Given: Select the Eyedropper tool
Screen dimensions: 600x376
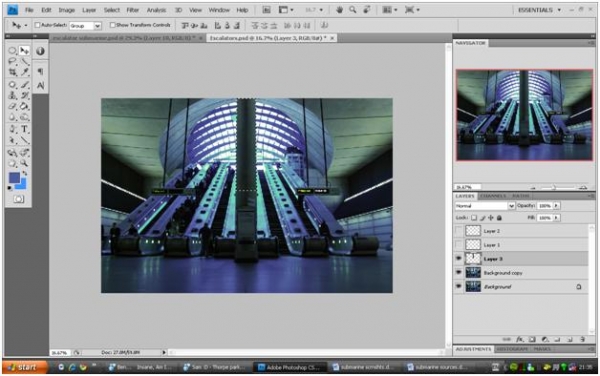Looking at the screenshot, I should (24, 72).
